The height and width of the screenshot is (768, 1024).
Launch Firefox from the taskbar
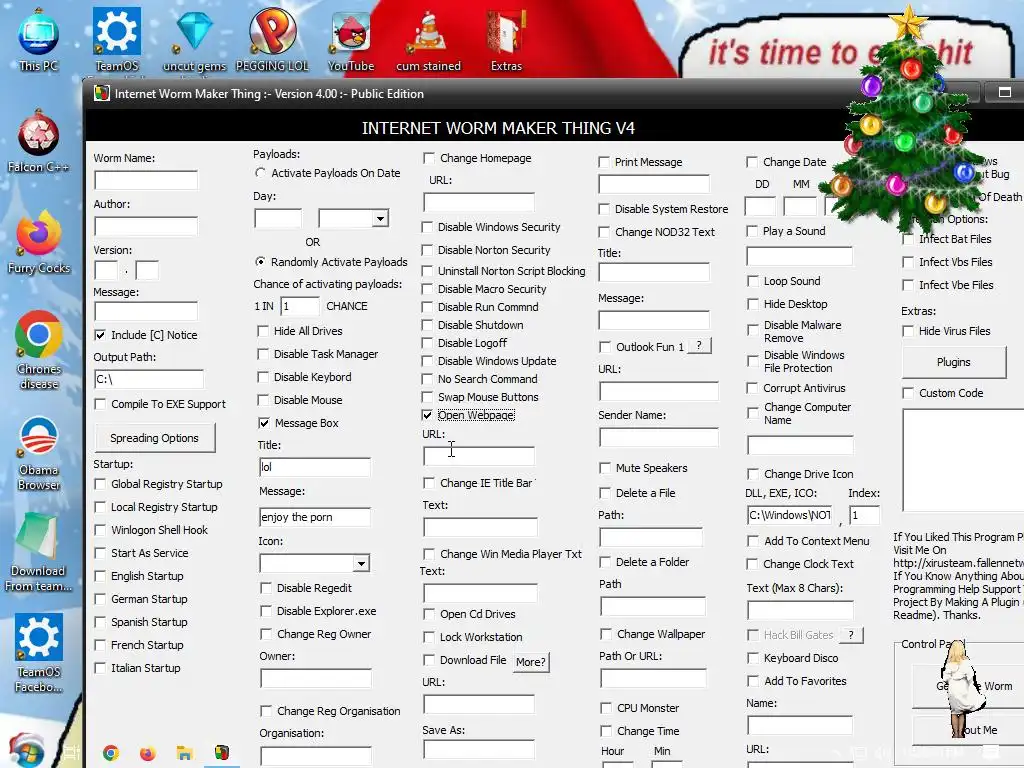click(148, 753)
